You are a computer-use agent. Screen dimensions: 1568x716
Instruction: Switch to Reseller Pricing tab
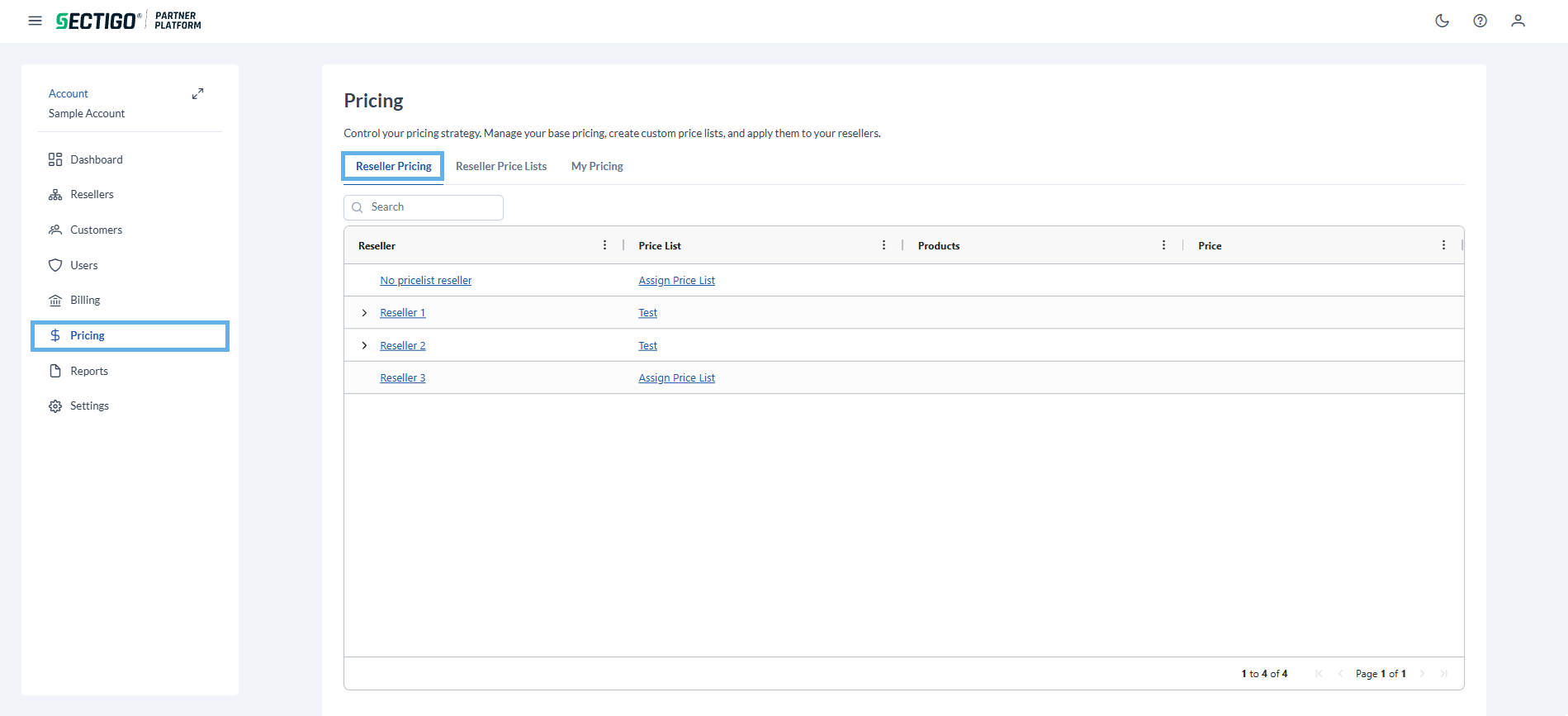[393, 166]
